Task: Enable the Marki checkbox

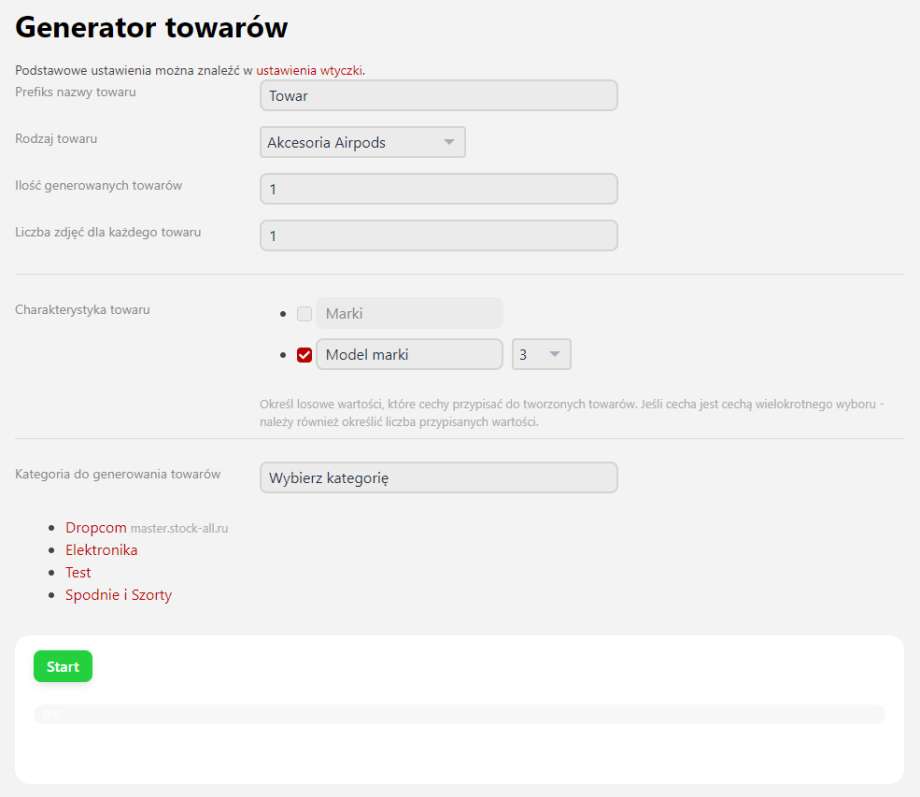Action: (x=305, y=314)
